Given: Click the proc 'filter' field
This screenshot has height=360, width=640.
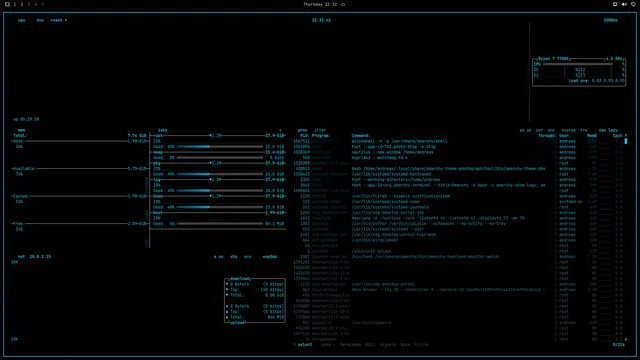Looking at the screenshot, I should click(x=320, y=130).
